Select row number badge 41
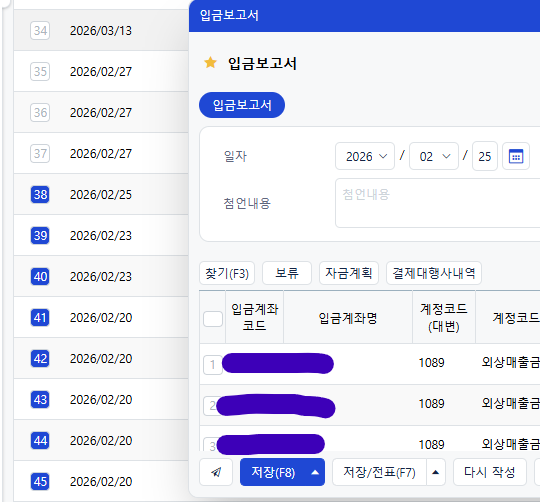The image size is (540, 502). click(x=40, y=317)
